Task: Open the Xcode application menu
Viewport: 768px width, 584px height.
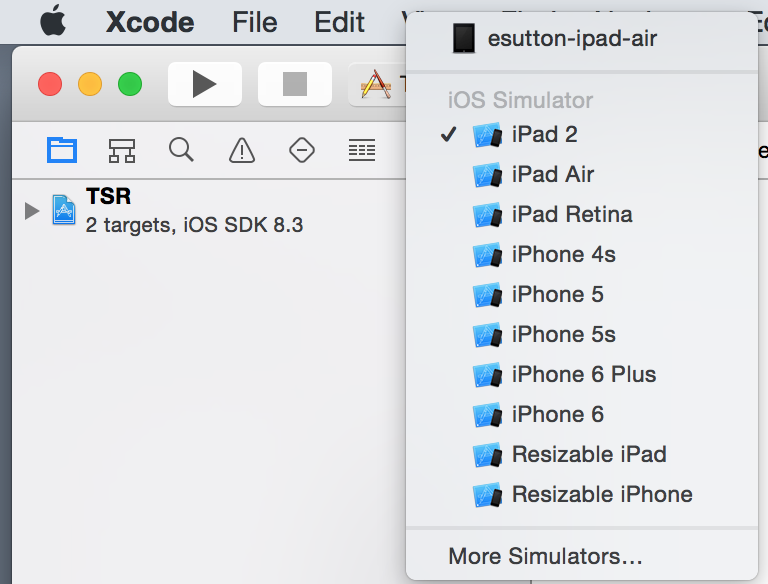Action: point(150,22)
